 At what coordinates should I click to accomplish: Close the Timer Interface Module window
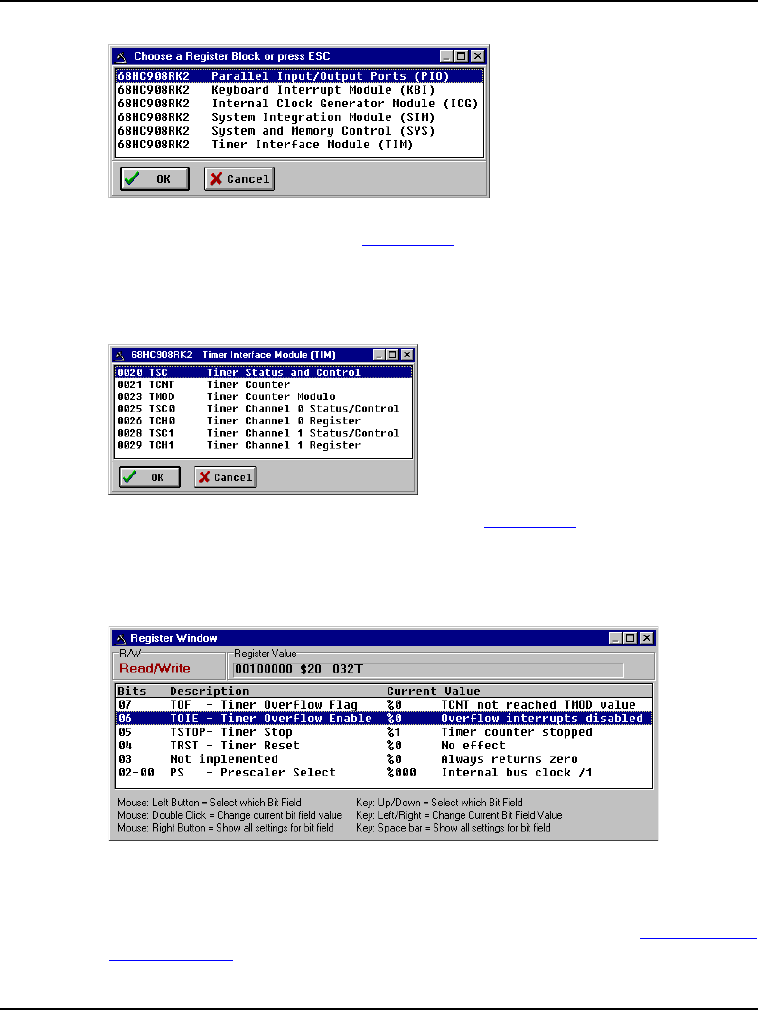coord(407,355)
